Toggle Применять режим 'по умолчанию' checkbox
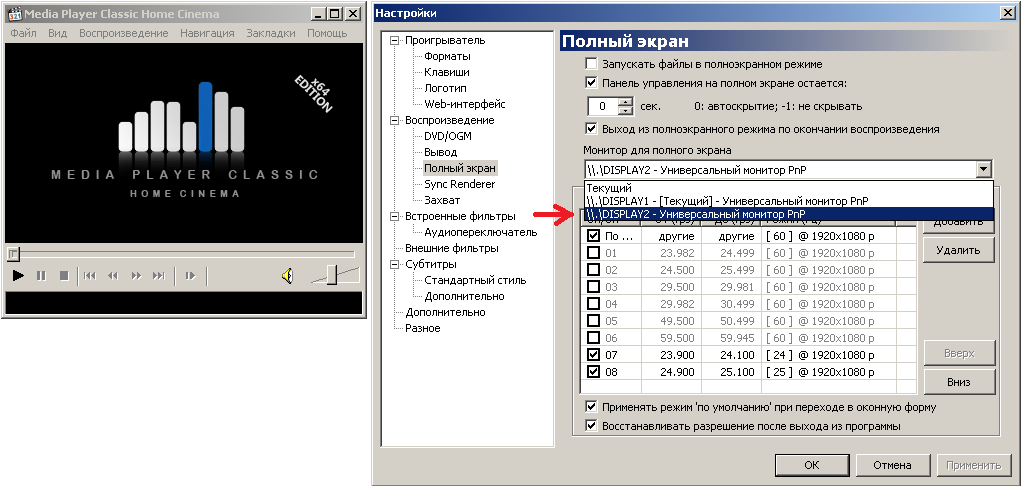 click(591, 407)
